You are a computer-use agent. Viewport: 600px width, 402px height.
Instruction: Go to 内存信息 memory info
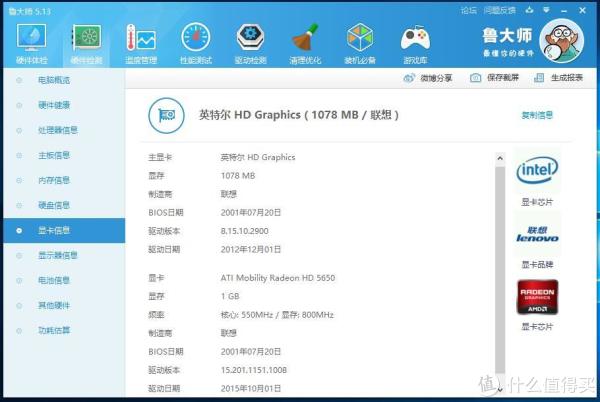54,180
